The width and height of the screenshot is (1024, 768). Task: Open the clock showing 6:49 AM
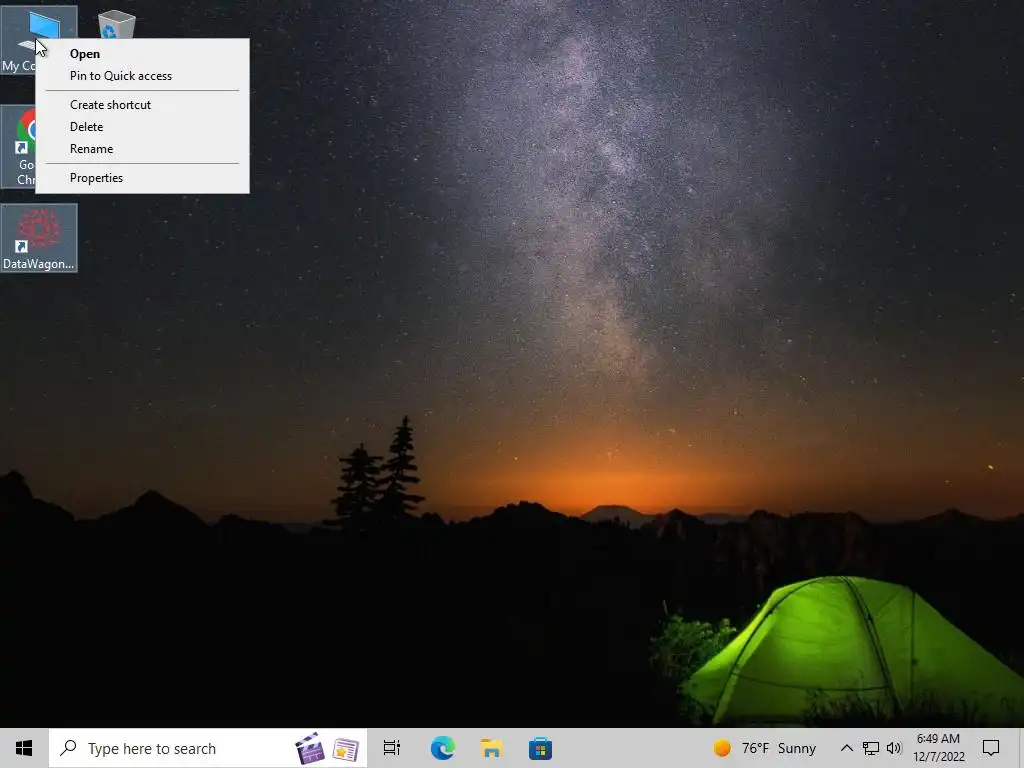pos(938,748)
